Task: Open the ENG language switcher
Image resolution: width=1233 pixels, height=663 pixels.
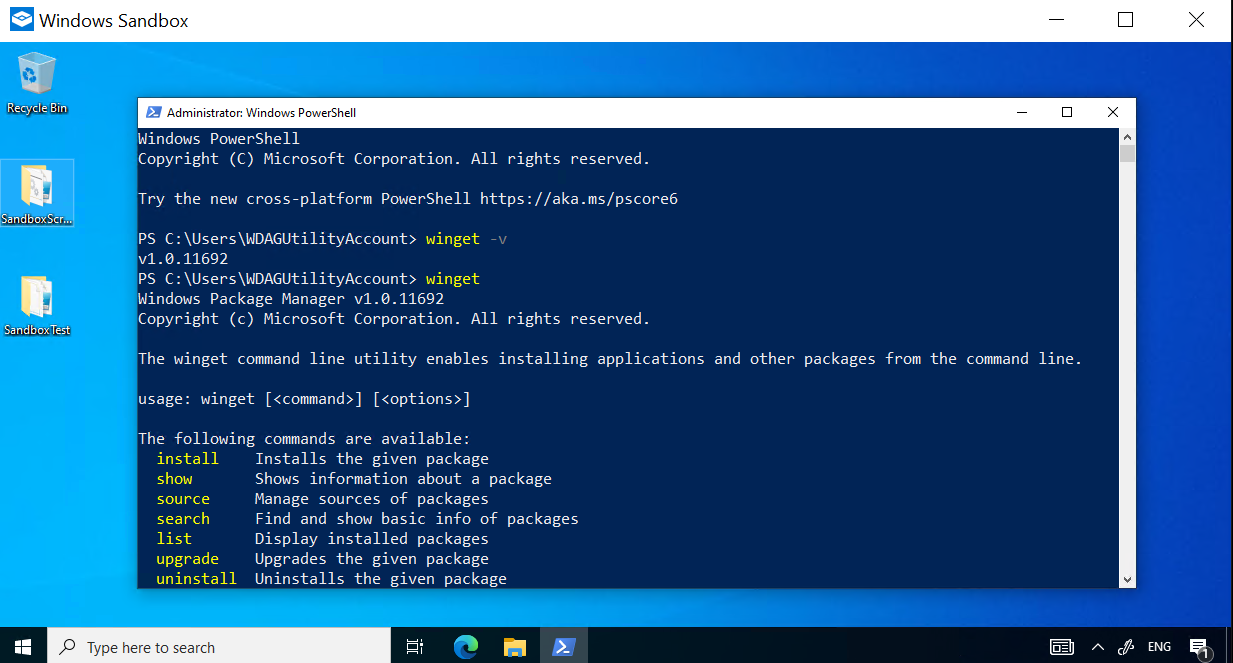Action: 1159,647
